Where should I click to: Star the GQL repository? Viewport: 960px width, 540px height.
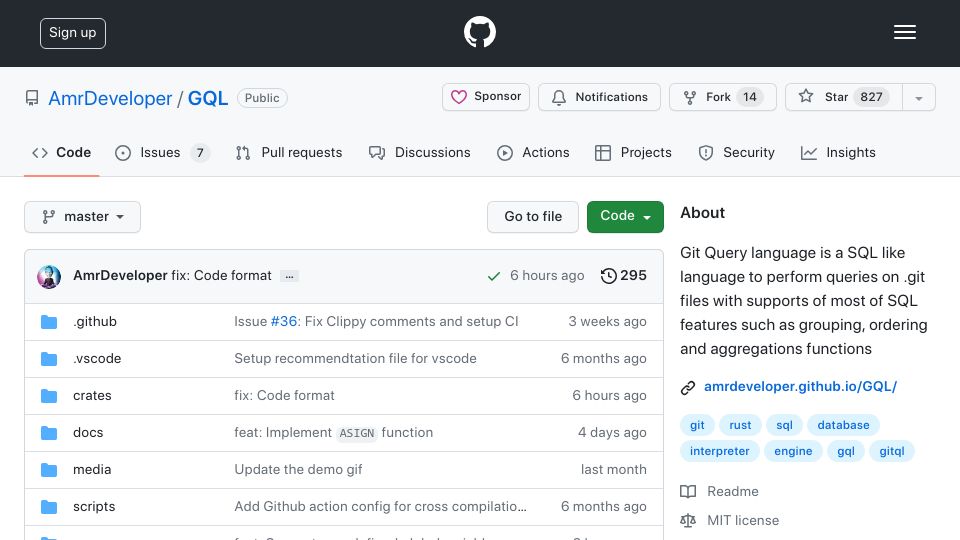click(844, 97)
